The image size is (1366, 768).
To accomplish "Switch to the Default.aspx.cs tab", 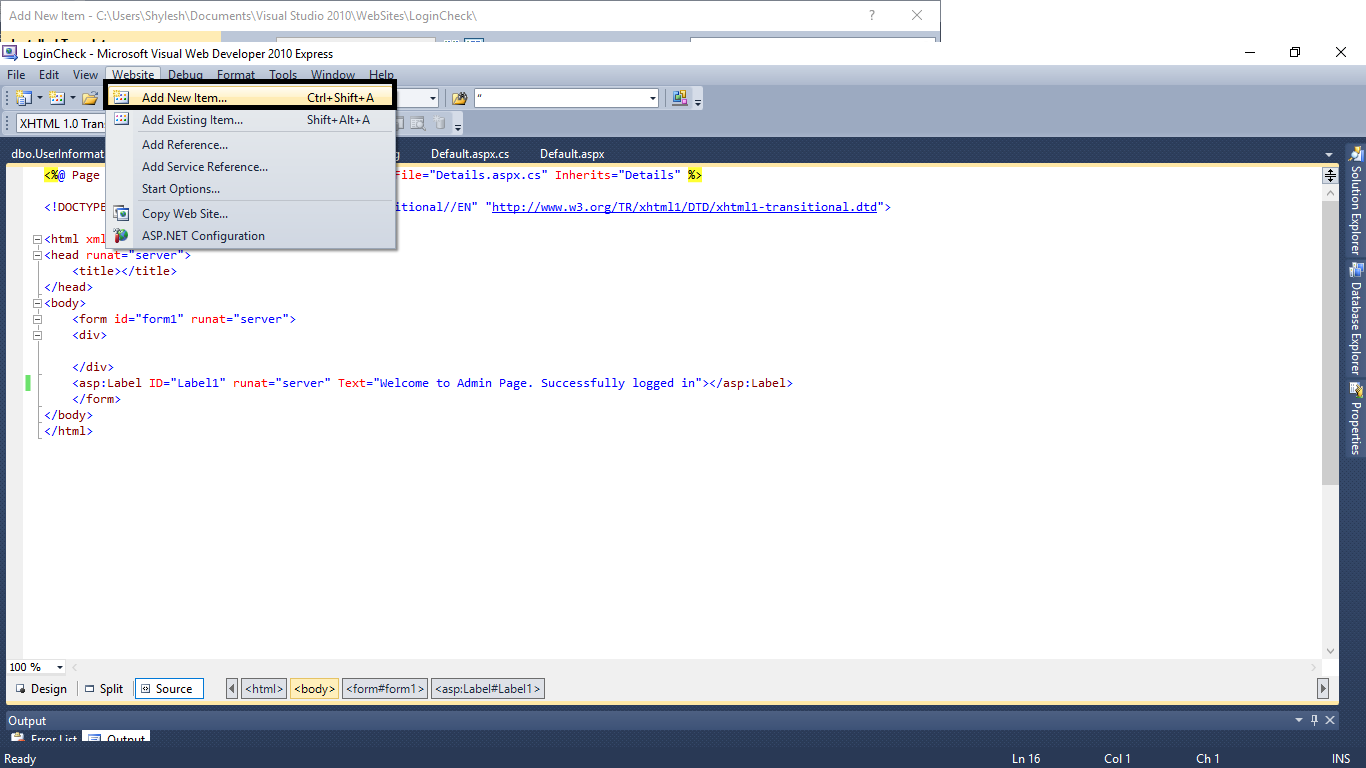I will 471,153.
